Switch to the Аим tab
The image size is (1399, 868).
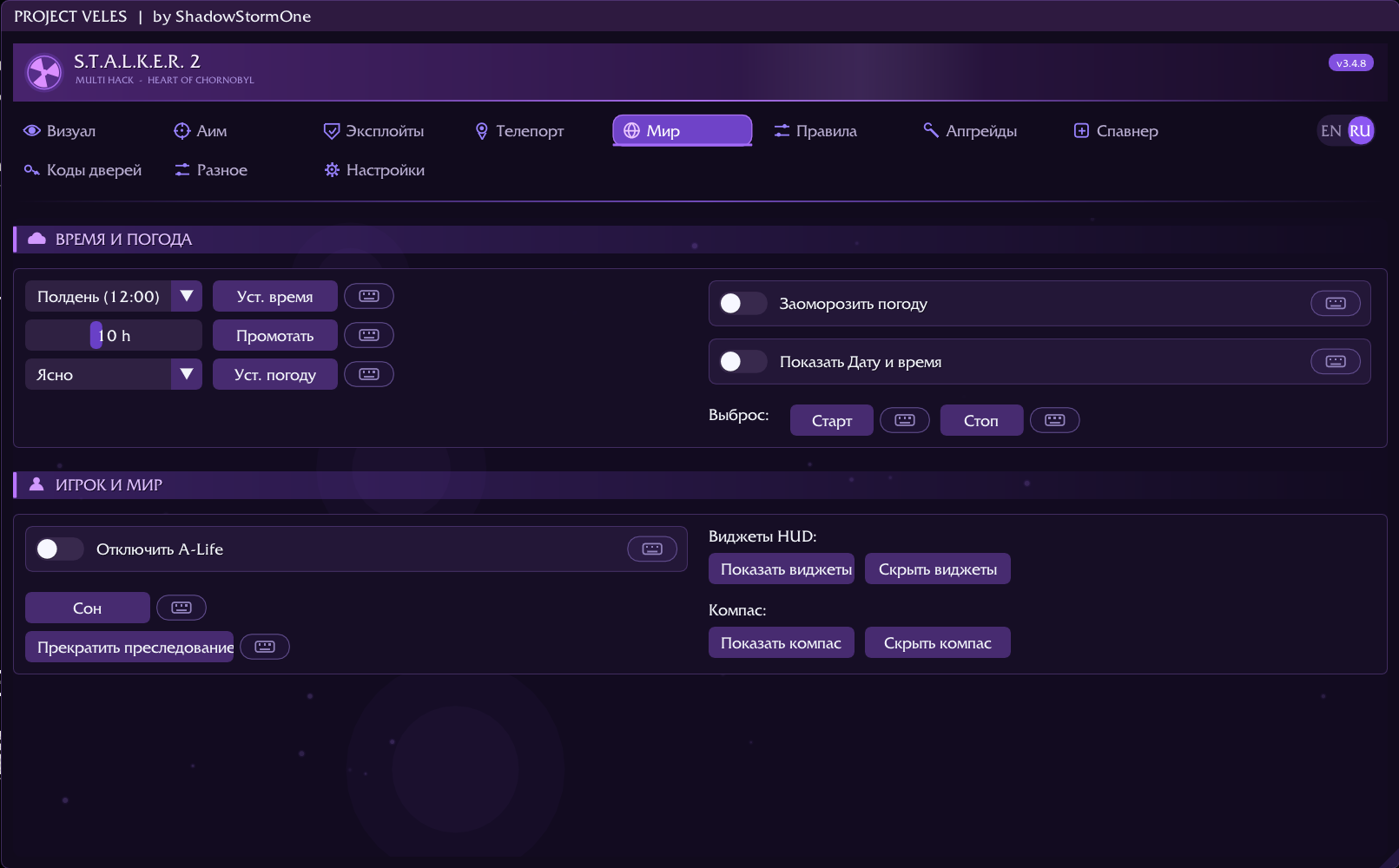tap(201, 131)
